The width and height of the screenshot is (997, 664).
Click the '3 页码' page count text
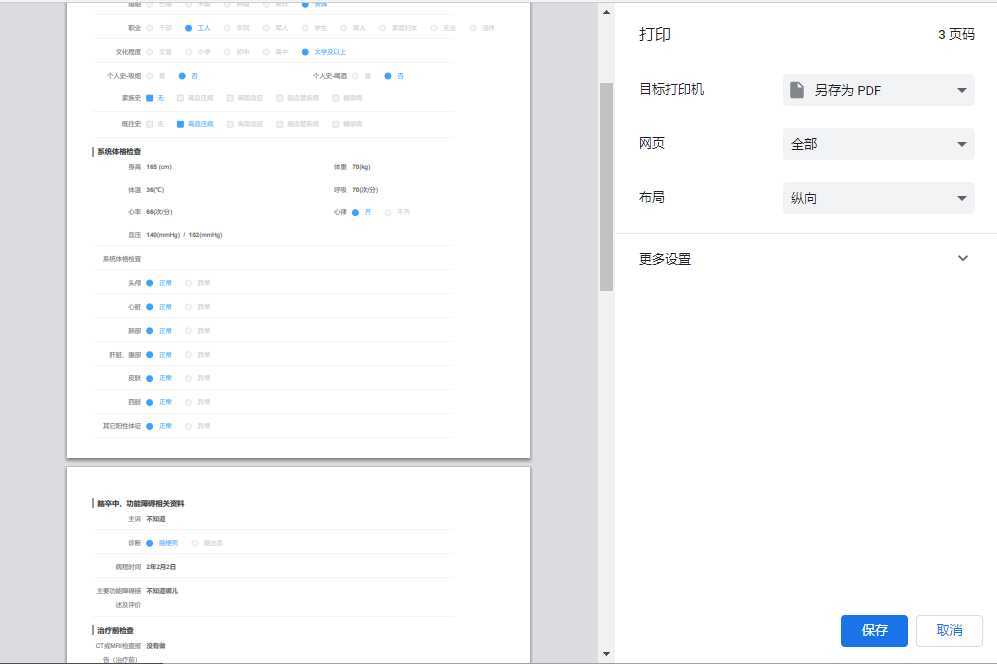coord(956,34)
